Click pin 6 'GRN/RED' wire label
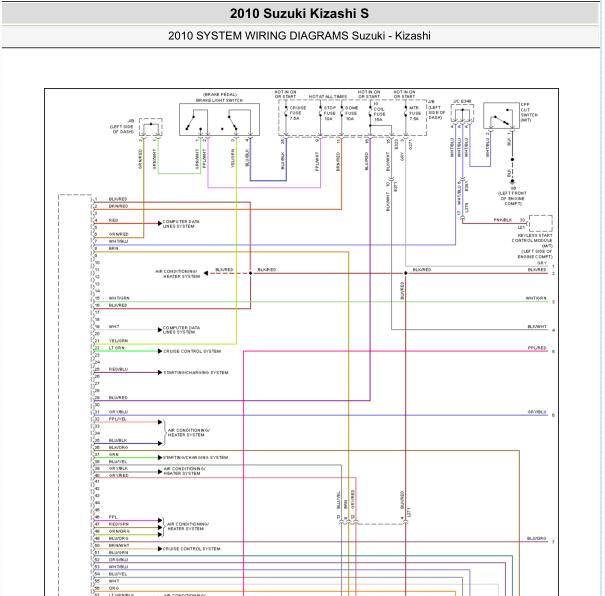This screenshot has width=605, height=596. point(118,234)
